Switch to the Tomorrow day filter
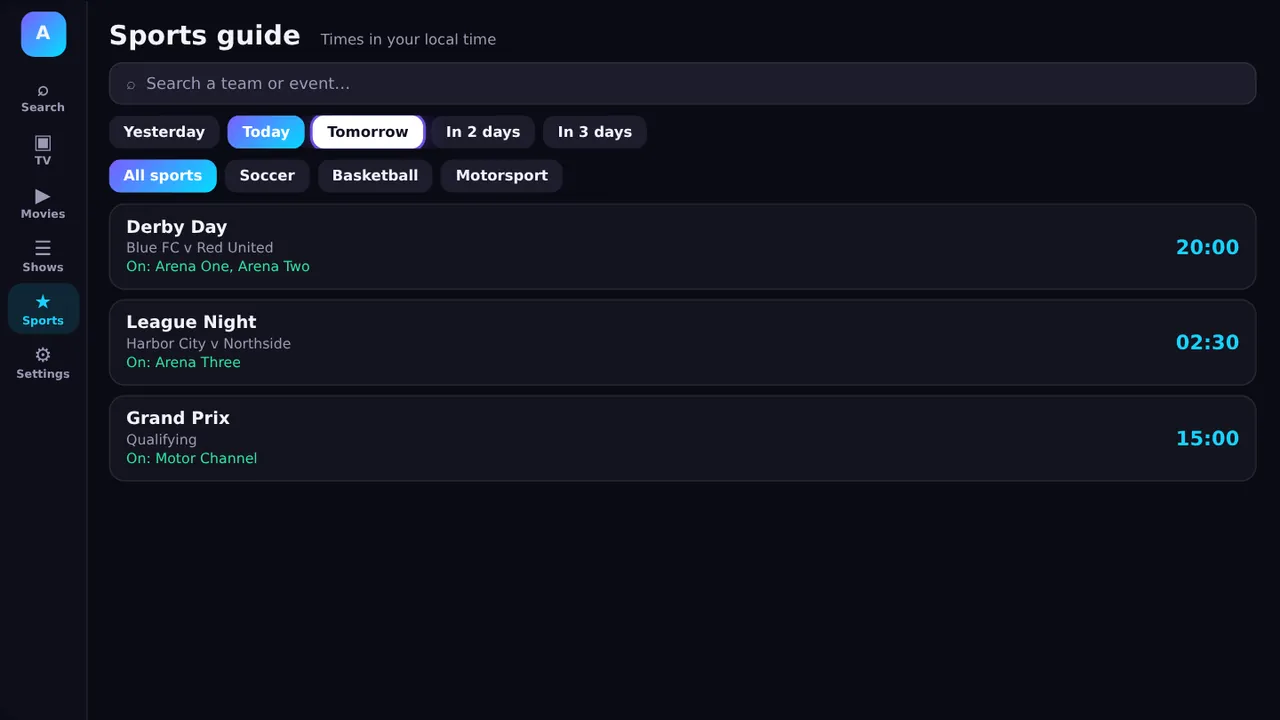This screenshot has width=1280, height=720. tap(368, 132)
